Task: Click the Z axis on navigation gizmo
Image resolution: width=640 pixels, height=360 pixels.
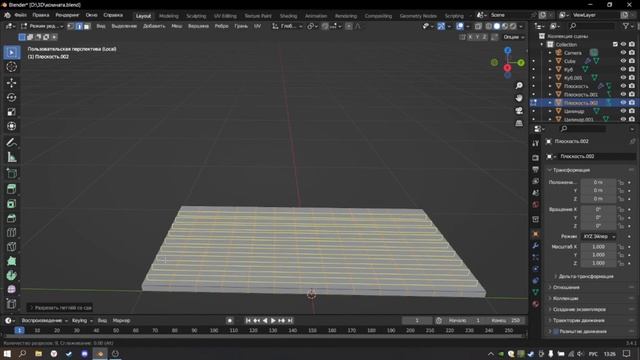Action: (x=507, y=50)
